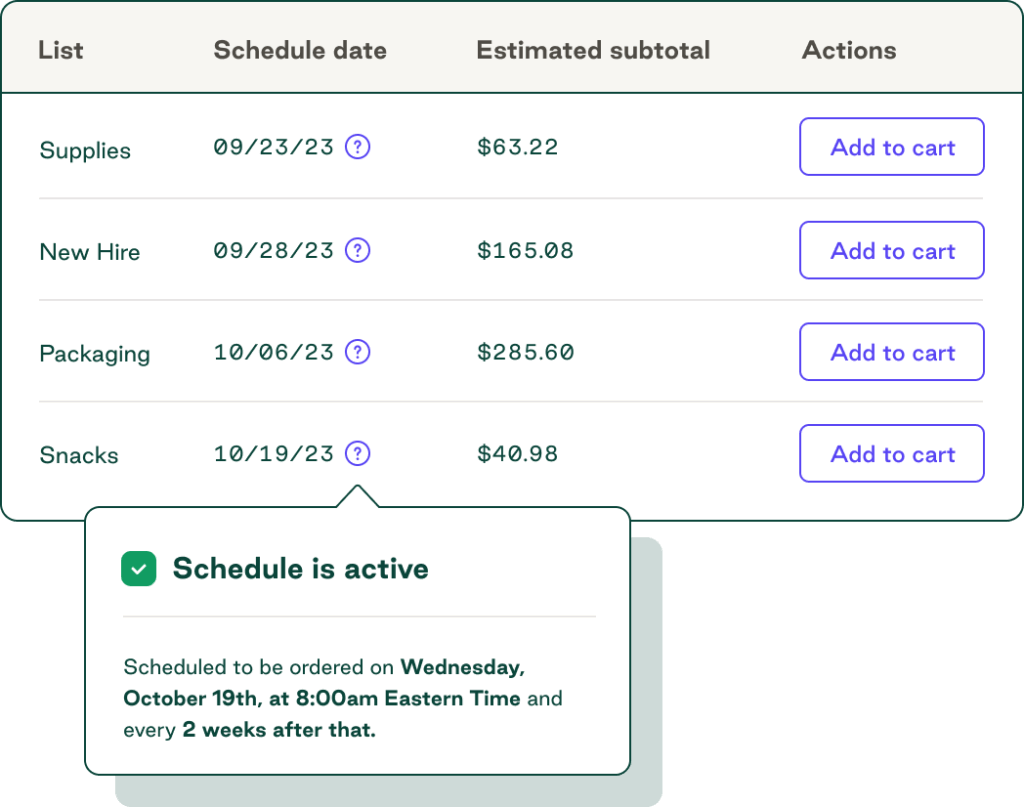Open the Supplies list

click(x=84, y=151)
